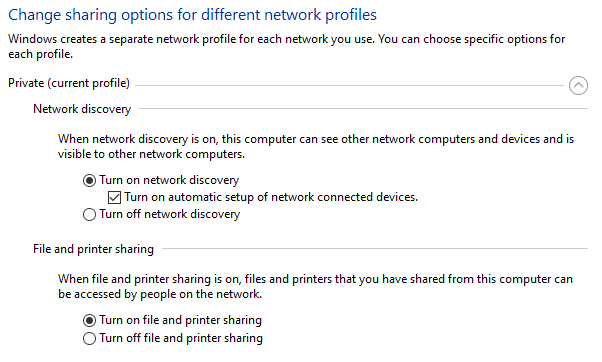The image size is (602, 362).
Task: Click the 'Turn off file and printer sharing' label text
Action: pyautogui.click(x=181, y=338)
